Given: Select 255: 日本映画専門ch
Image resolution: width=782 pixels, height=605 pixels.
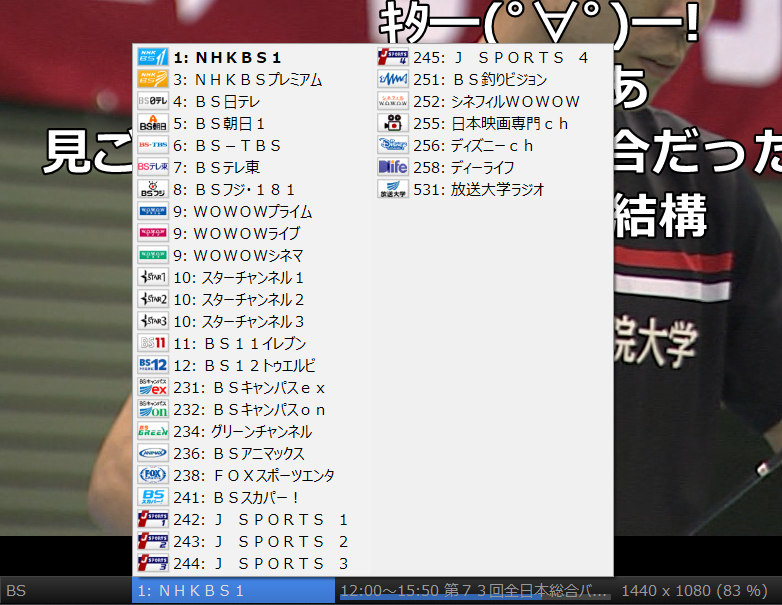Looking at the screenshot, I should (493, 123).
